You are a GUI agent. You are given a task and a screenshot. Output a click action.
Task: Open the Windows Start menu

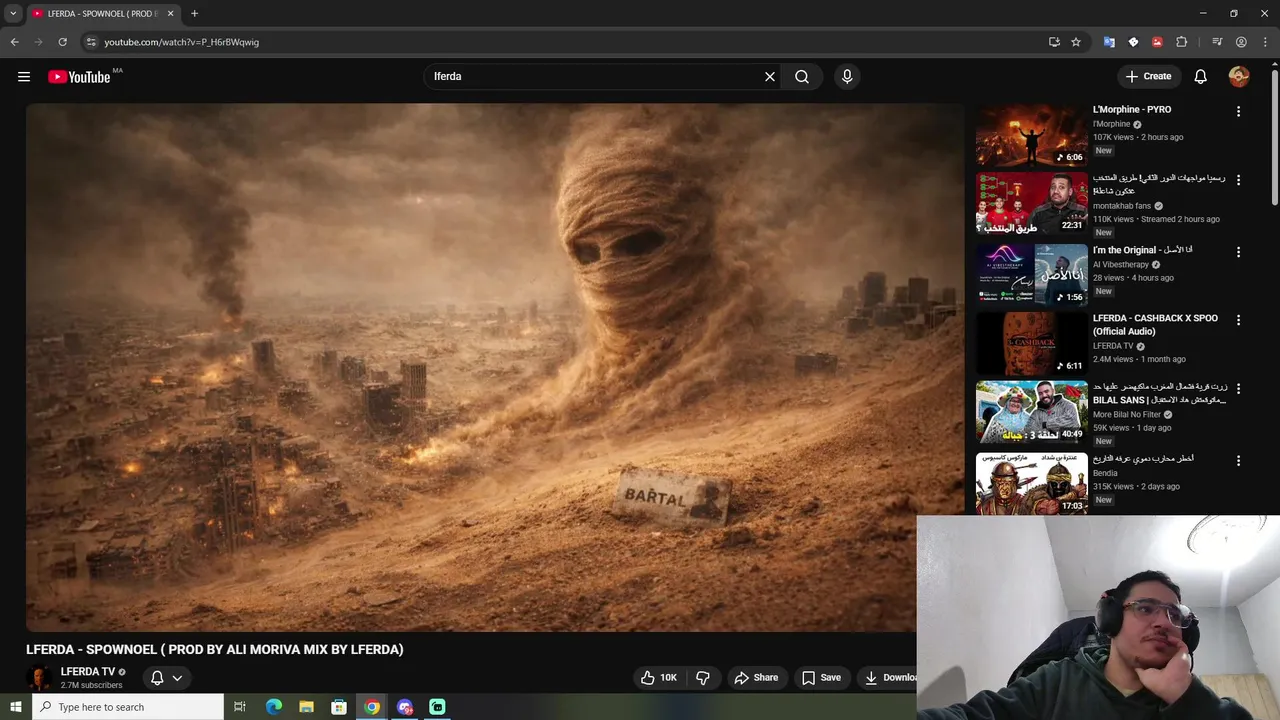point(15,707)
